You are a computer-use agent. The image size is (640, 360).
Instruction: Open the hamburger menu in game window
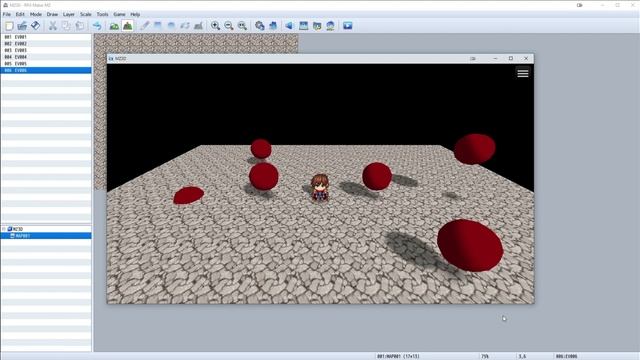[x=523, y=73]
